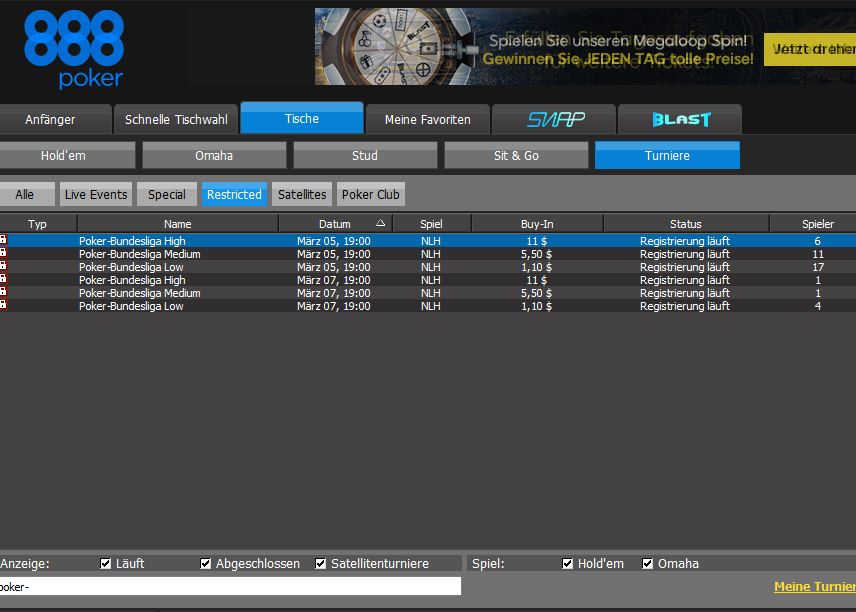Image resolution: width=856 pixels, height=612 pixels.
Task: Click the lock icon for Poker-Bundesliga Low März 07
Action: coord(3,305)
